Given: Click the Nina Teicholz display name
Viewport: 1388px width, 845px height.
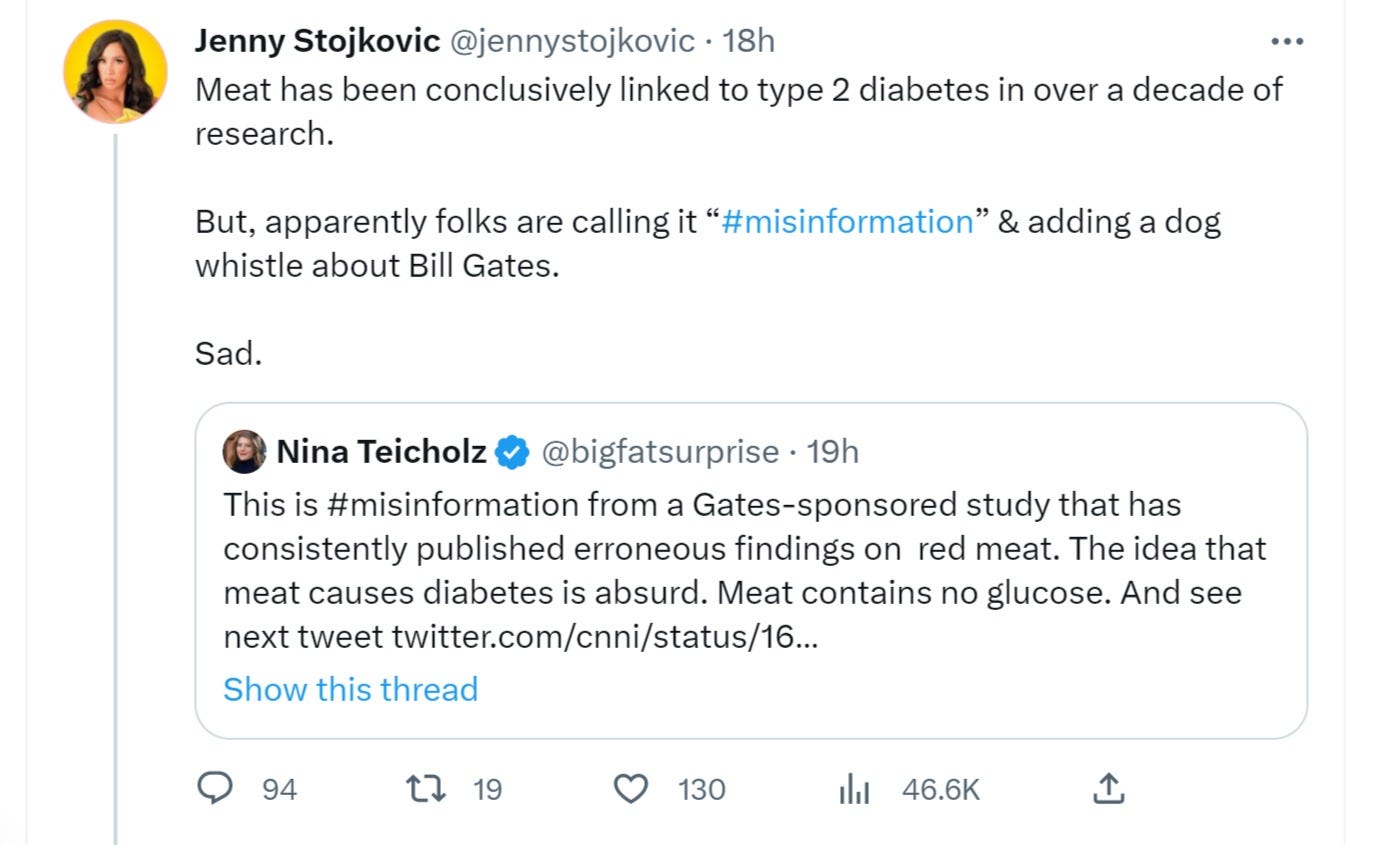Looking at the screenshot, I should (382, 452).
